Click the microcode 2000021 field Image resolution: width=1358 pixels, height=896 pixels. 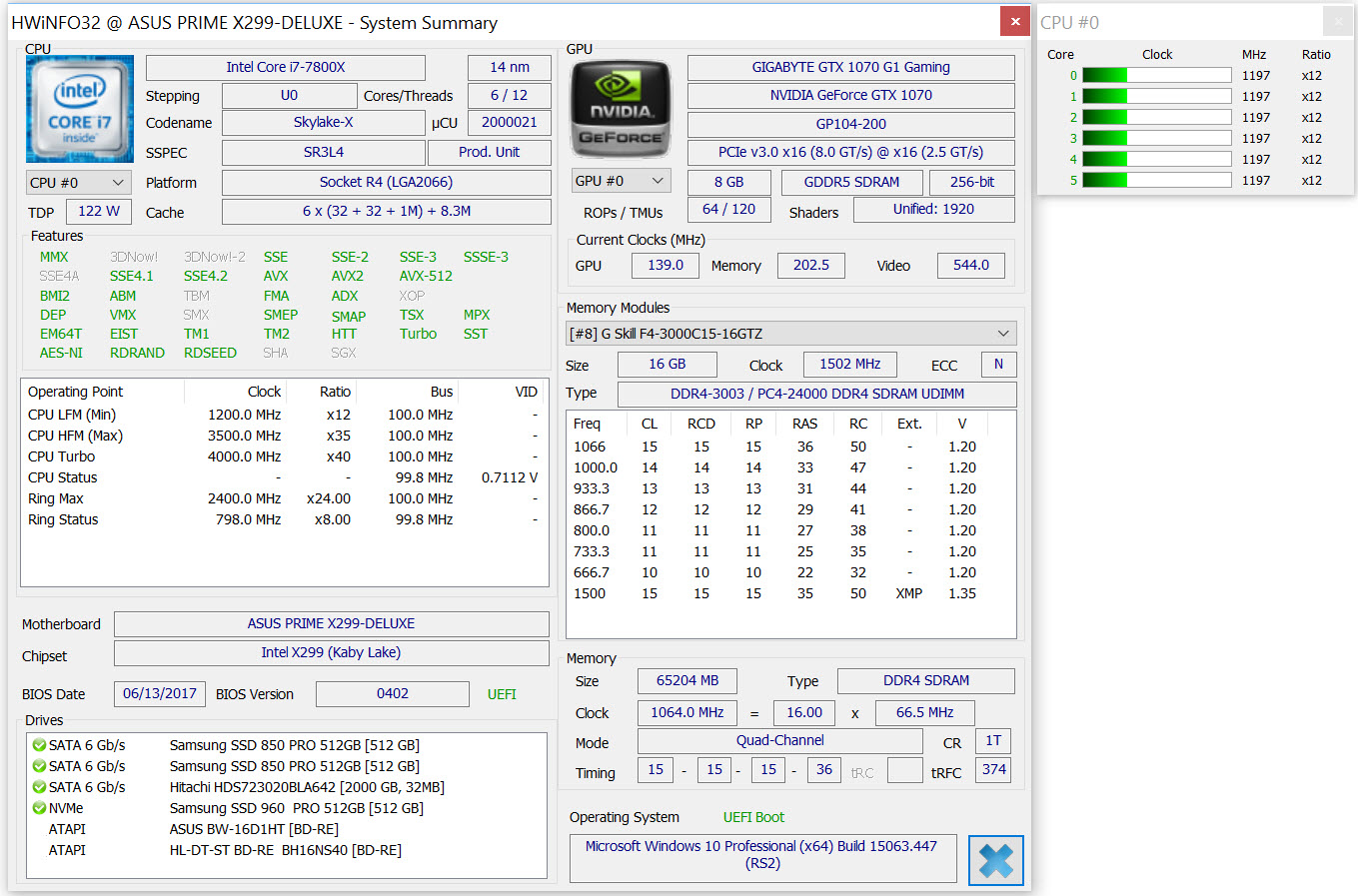[x=510, y=122]
